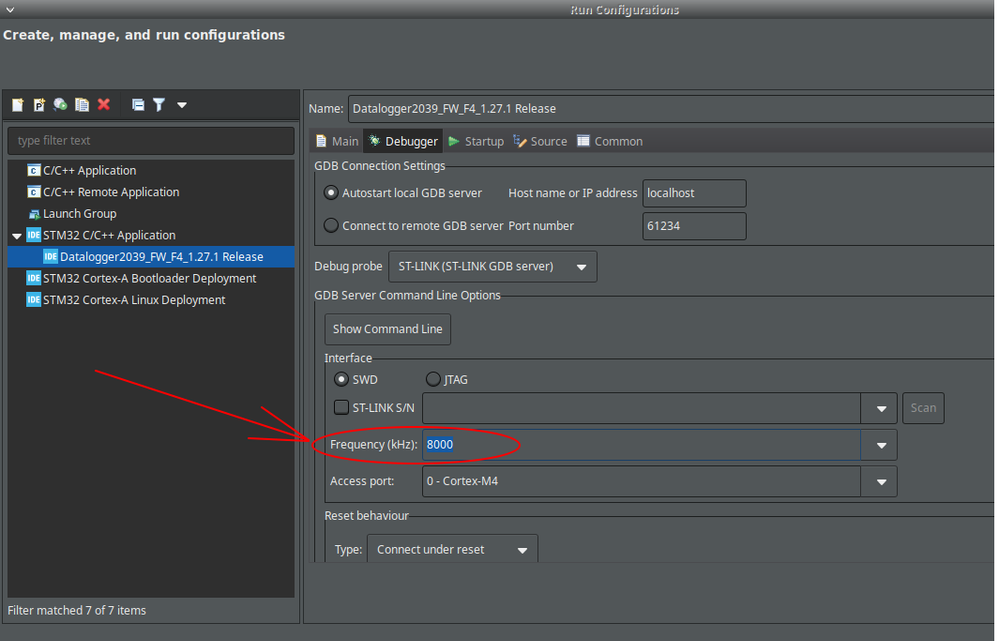Click 'Filter matched 7 of 7 items' text
999x641 pixels.
point(76,610)
